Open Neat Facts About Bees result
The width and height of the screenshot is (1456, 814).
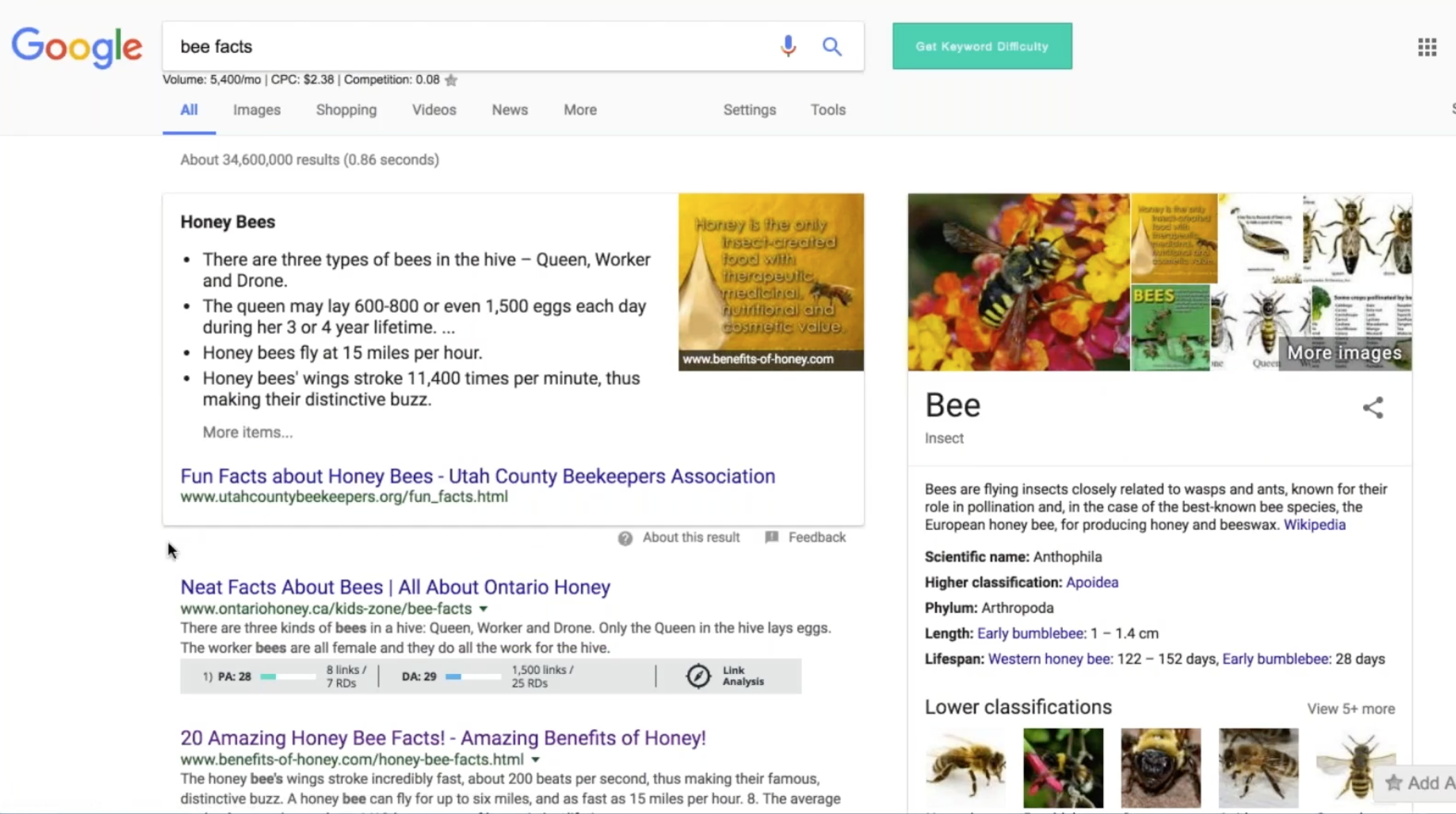[395, 587]
